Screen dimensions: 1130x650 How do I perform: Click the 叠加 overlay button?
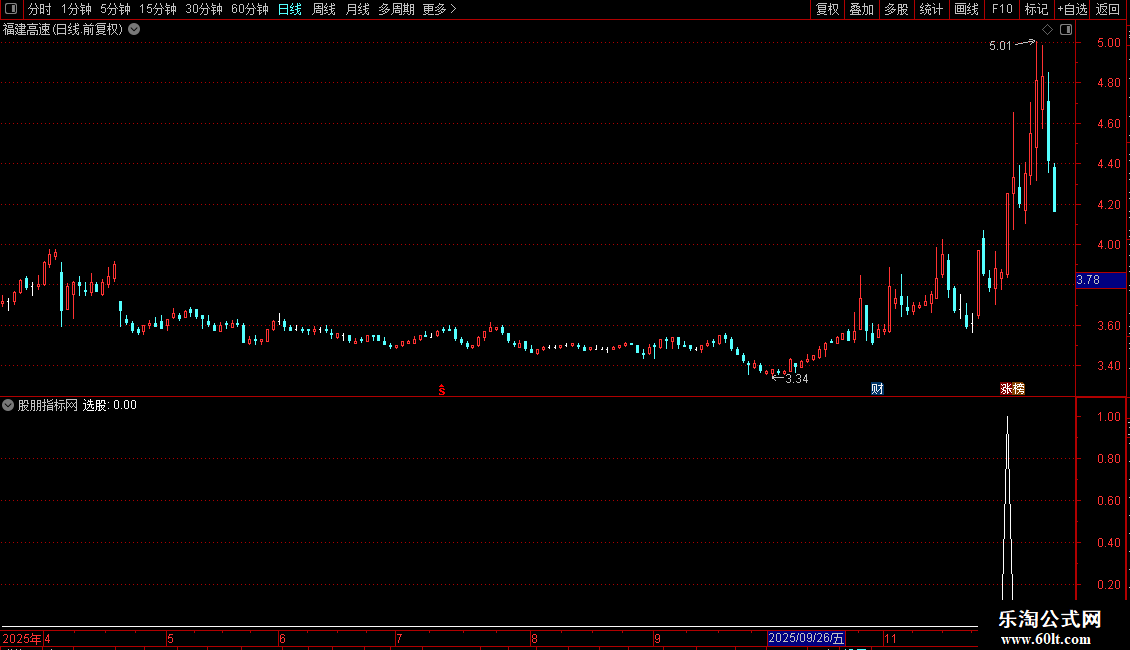[x=861, y=9]
